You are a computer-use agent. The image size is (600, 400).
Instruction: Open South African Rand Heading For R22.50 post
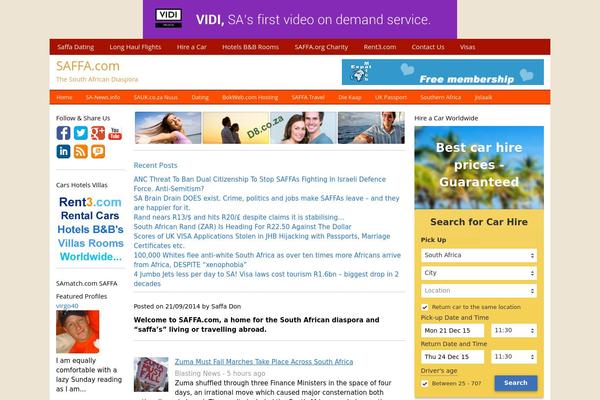[x=242, y=227]
